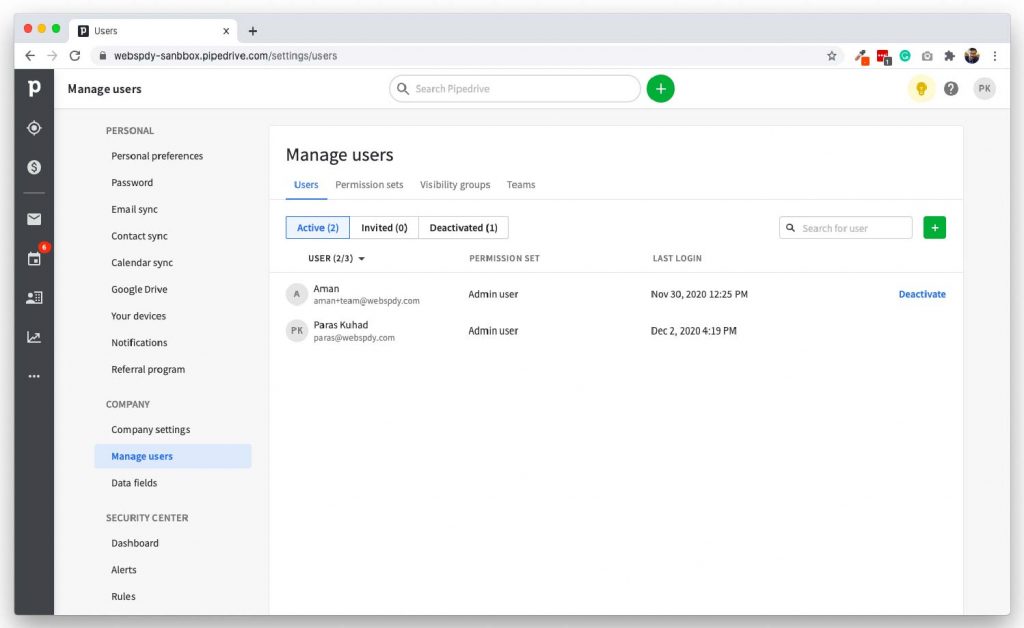Image resolution: width=1024 pixels, height=628 pixels.
Task: Click the yellow lightbulb suggestions icon
Action: 921,88
